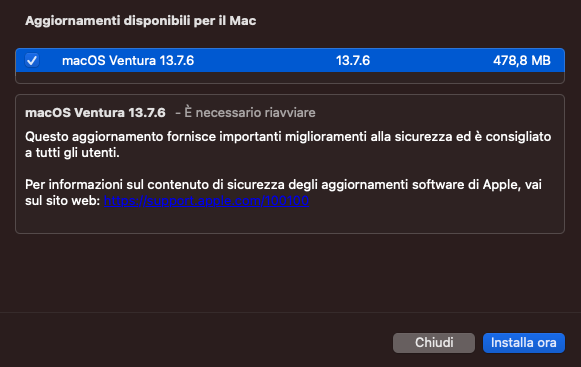Click the Chiudi button
Viewport: 581px width, 367px height.
coord(434,343)
